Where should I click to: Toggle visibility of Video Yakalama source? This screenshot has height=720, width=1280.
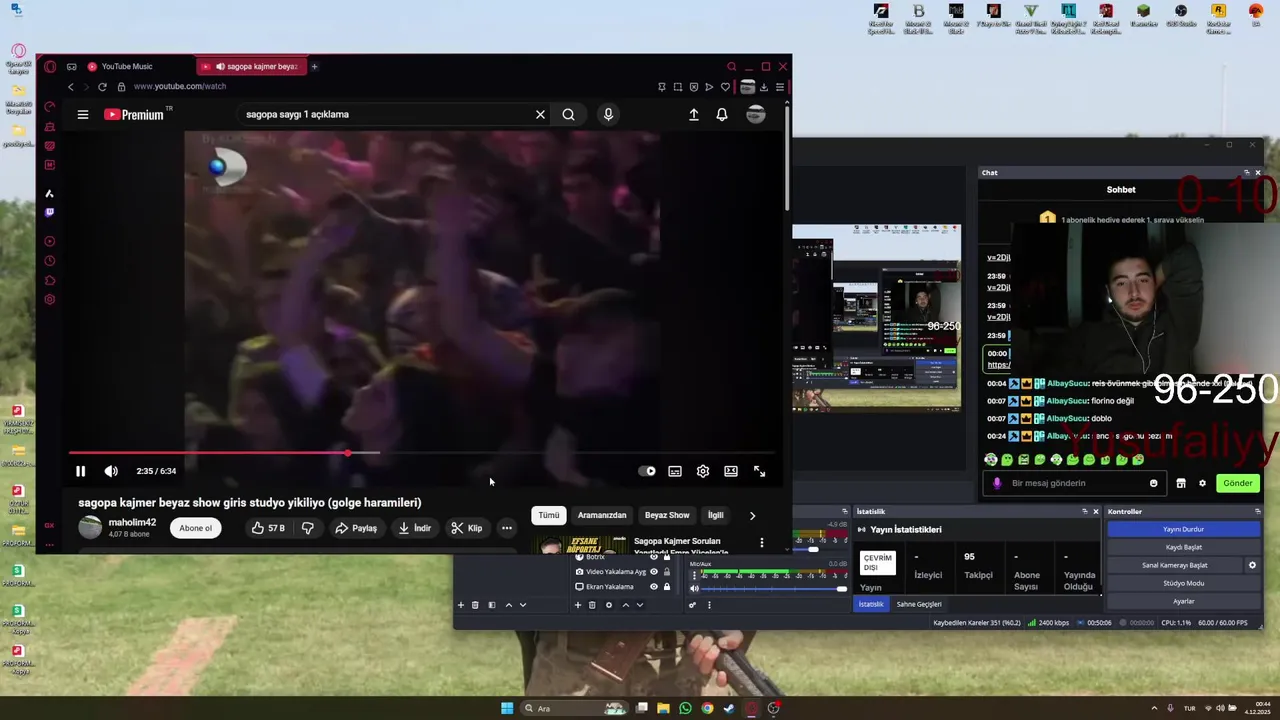pyautogui.click(x=654, y=572)
